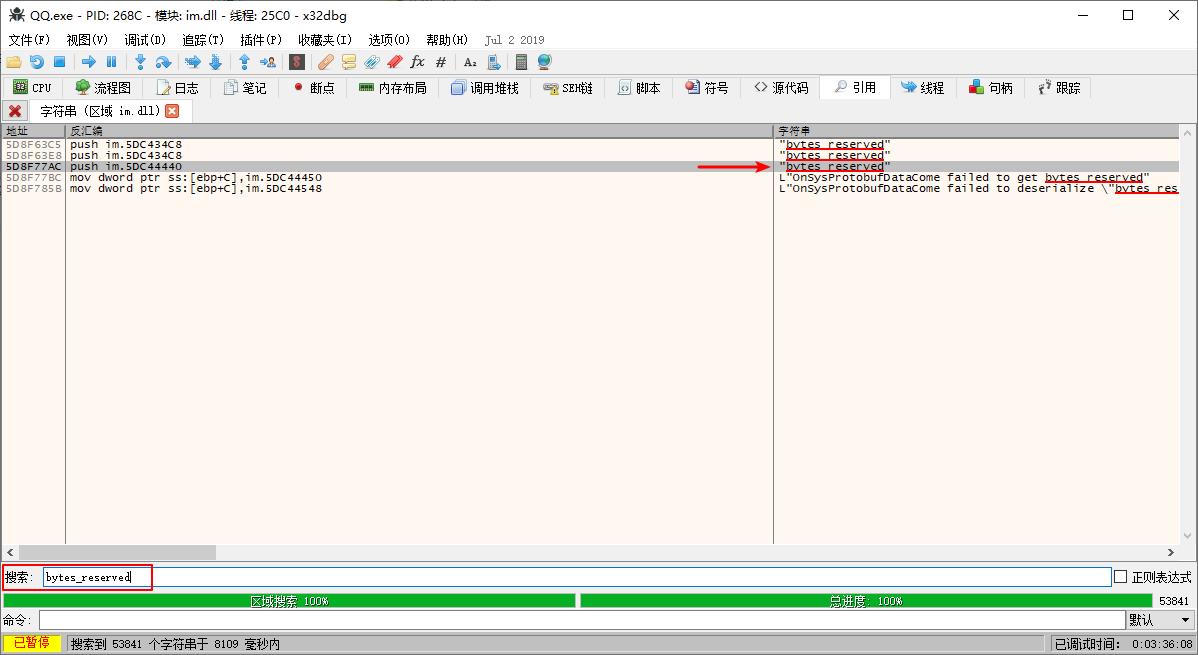Click the Step Over icon
The width and height of the screenshot is (1198, 655).
pyautogui.click(x=163, y=62)
